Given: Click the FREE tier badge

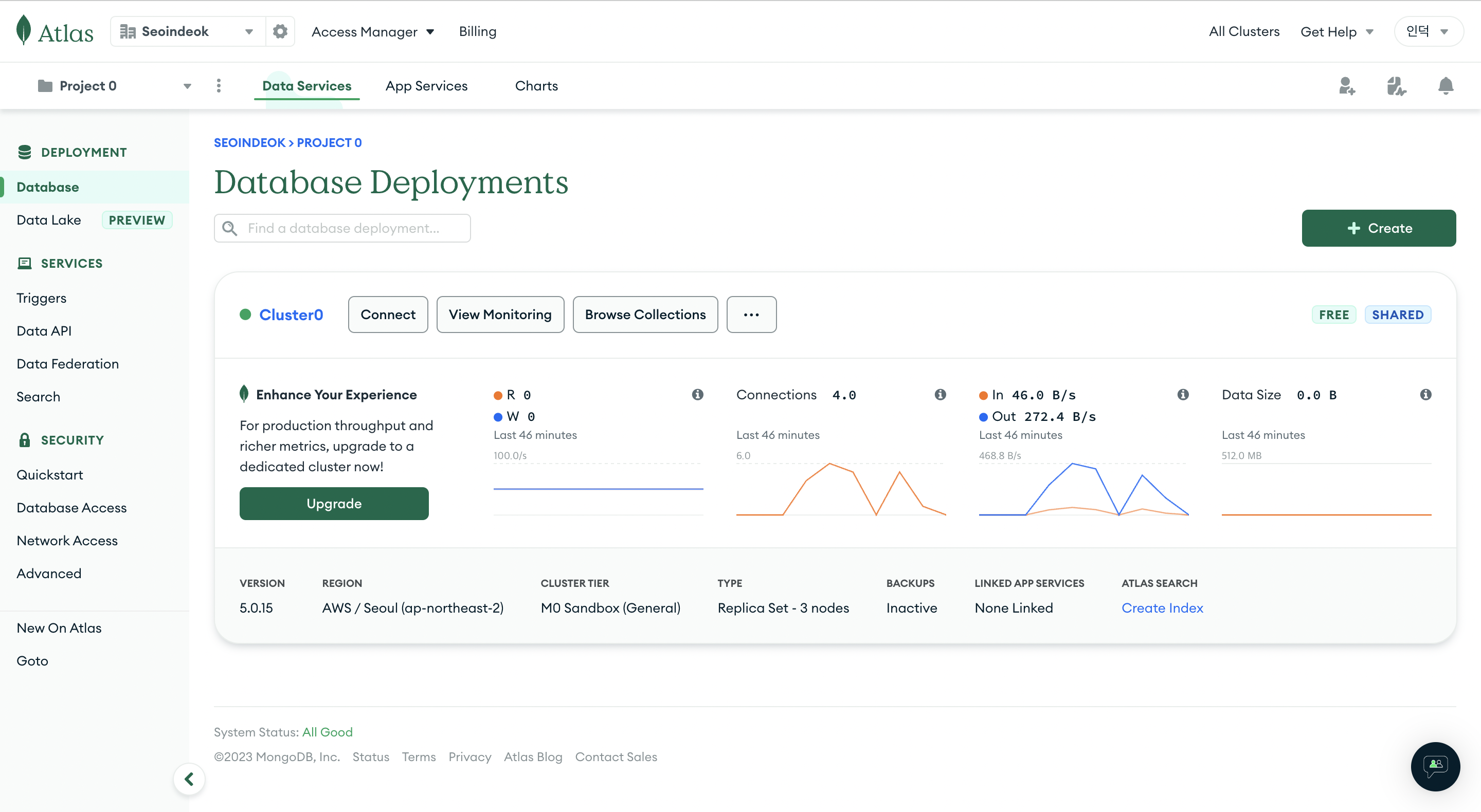Looking at the screenshot, I should [1334, 315].
